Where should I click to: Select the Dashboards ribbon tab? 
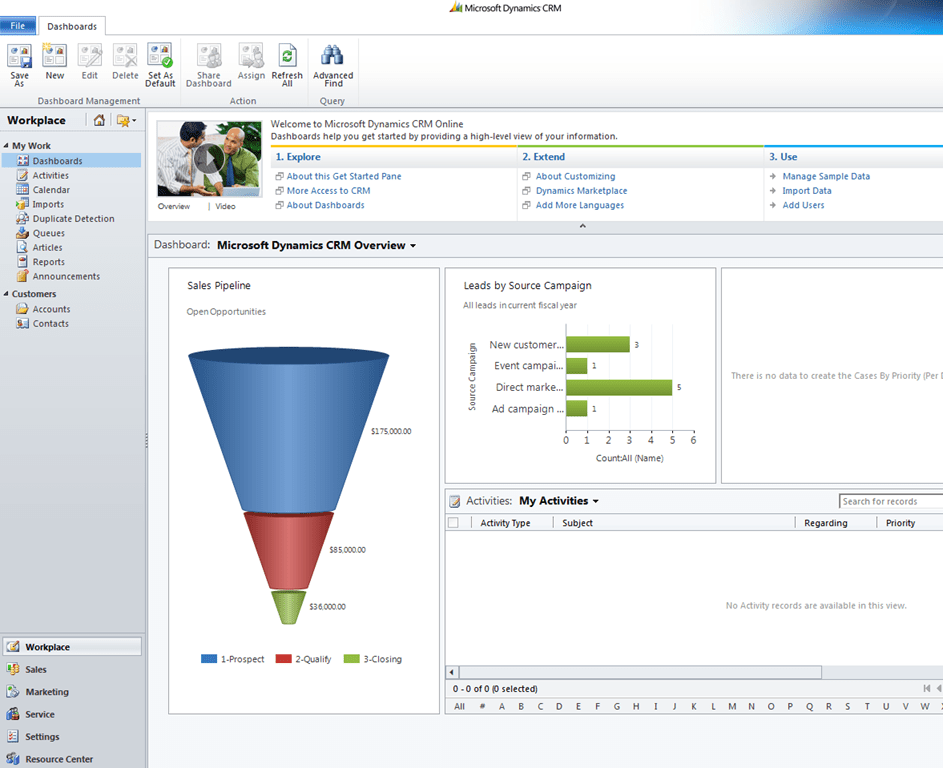click(72, 26)
